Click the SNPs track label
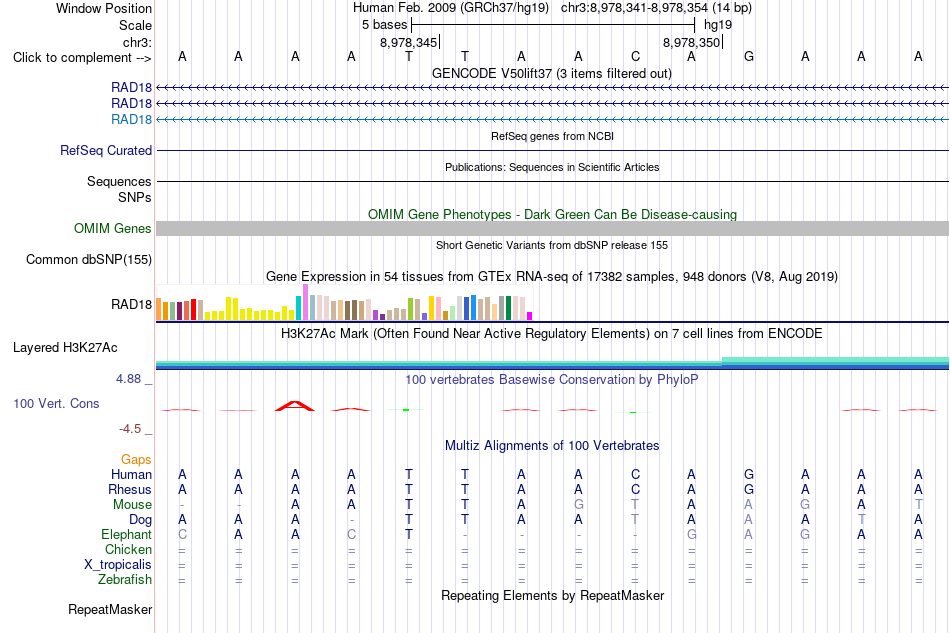 pyautogui.click(x=135, y=197)
